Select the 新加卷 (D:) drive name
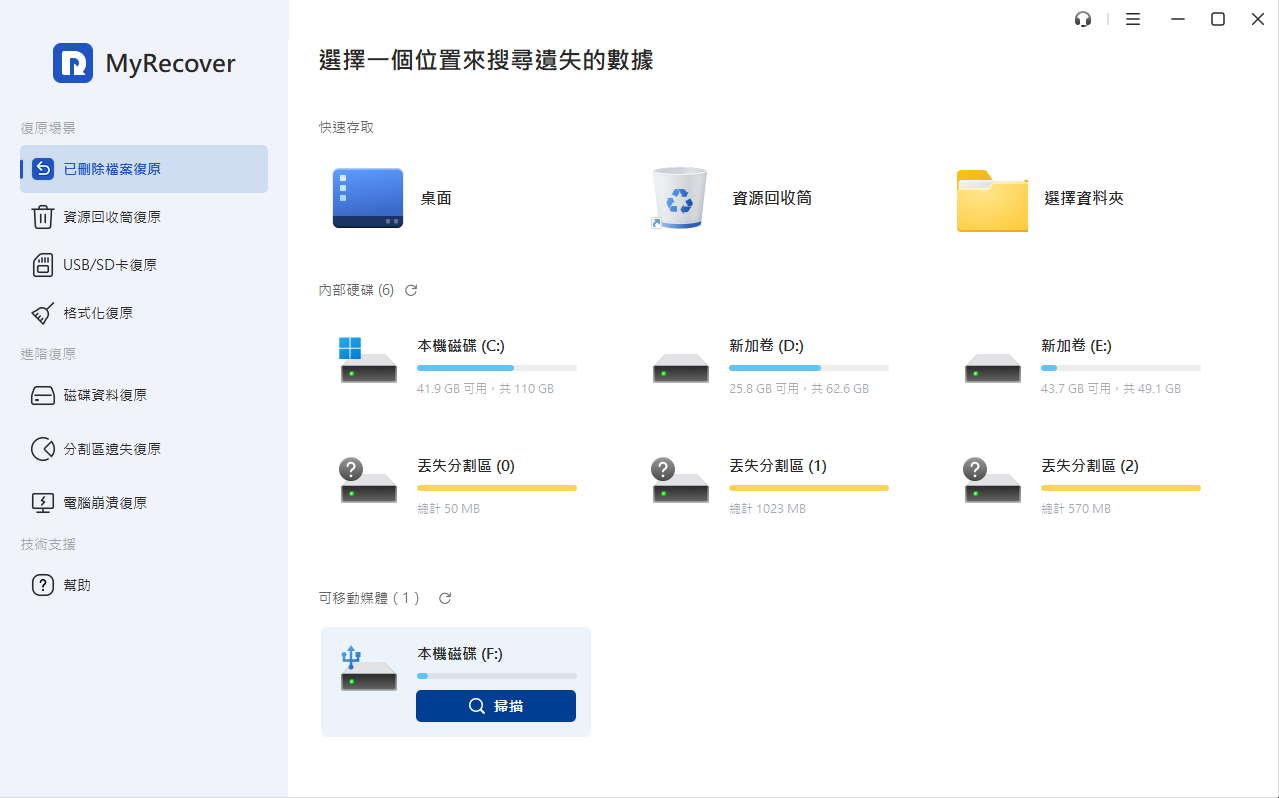The image size is (1279, 798). tap(767, 346)
